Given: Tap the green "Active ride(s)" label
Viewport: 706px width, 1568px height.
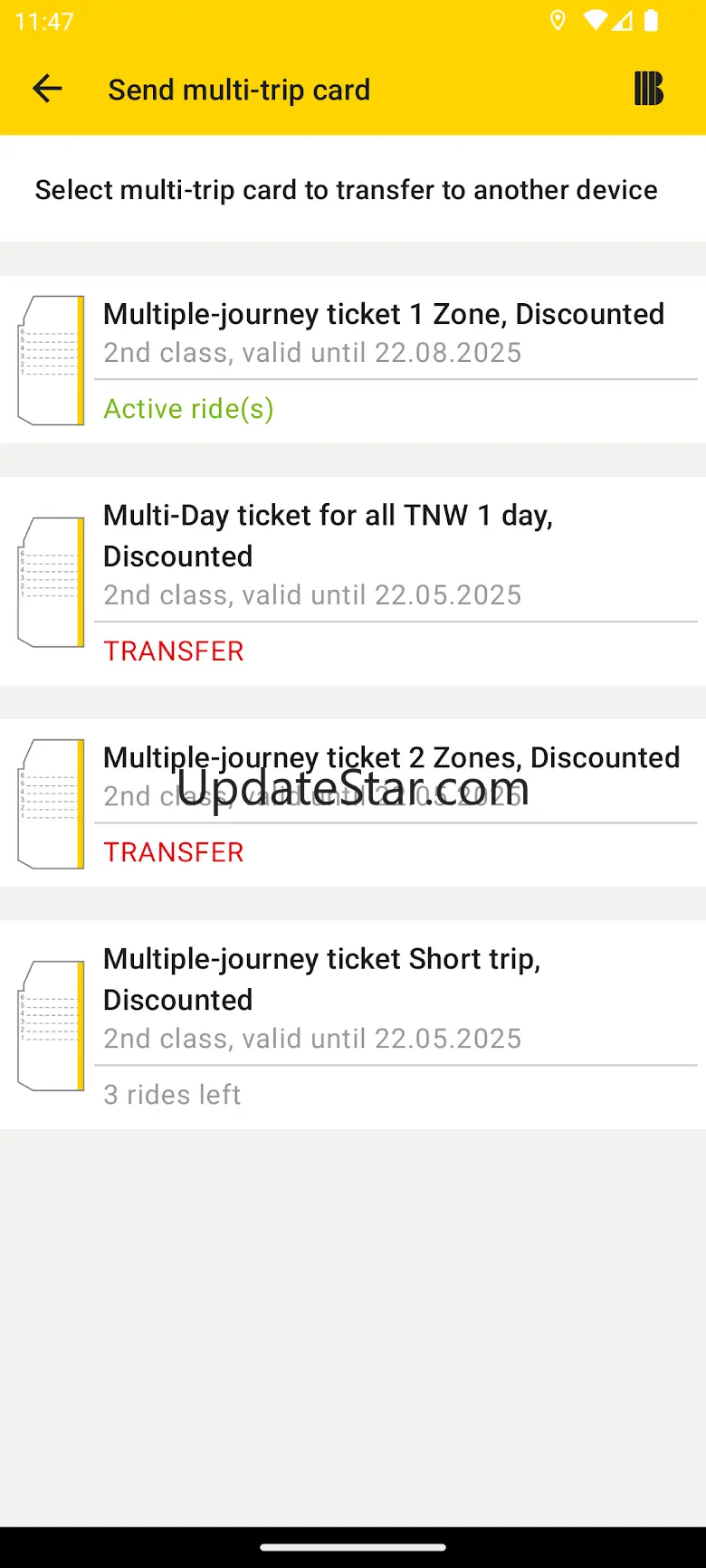Looking at the screenshot, I should point(188,409).
